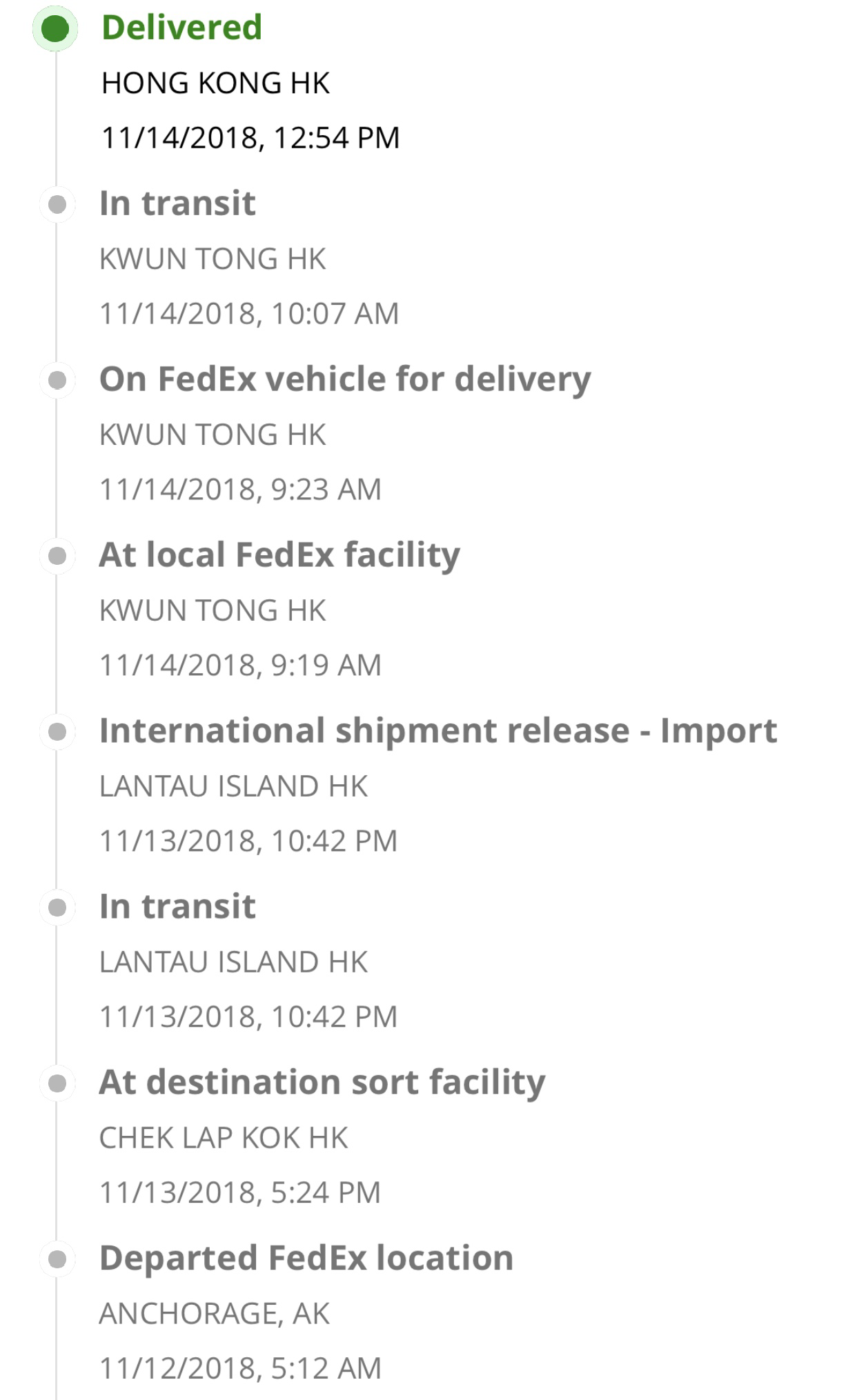
Task: Select At local FedEx facility heading
Action: 279,556
